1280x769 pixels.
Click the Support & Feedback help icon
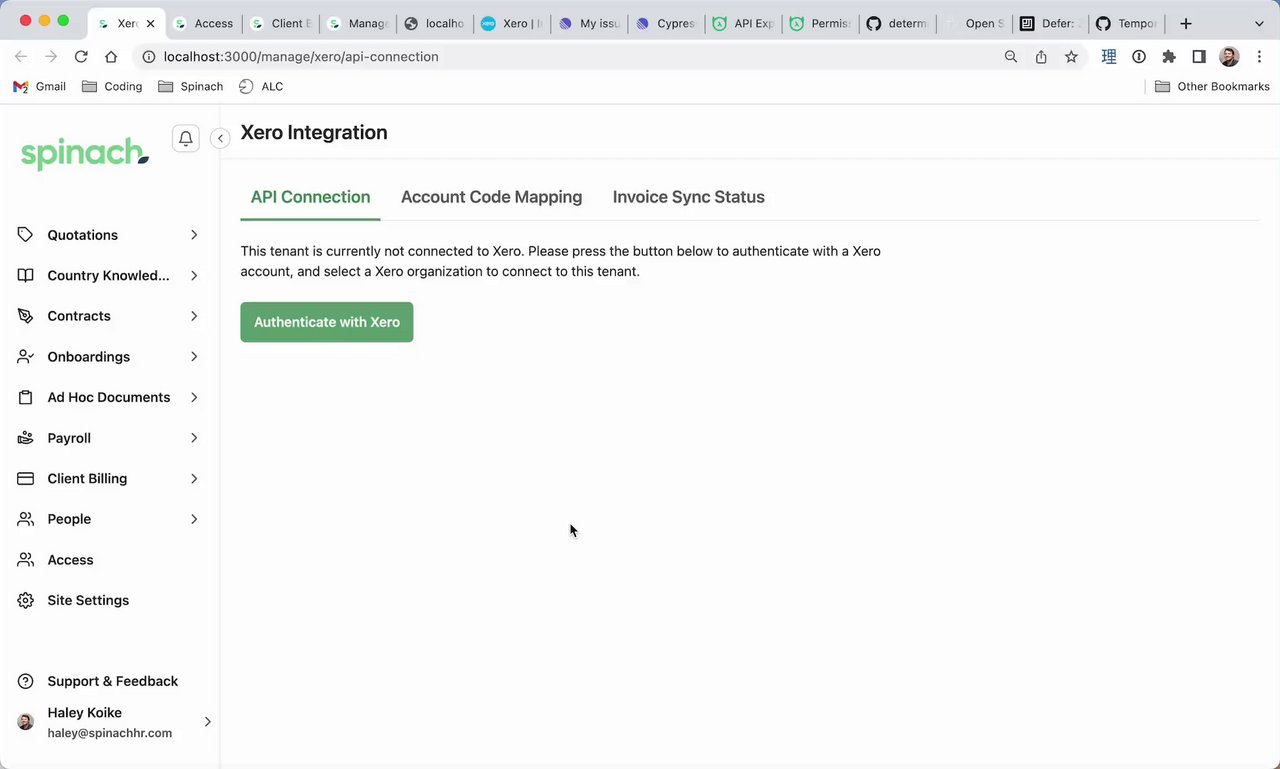tap(26, 681)
